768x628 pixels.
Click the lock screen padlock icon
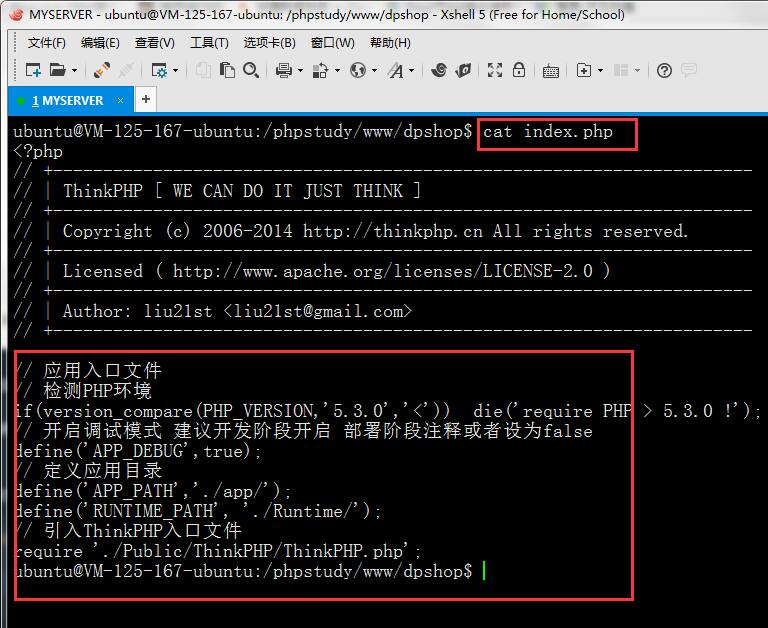pos(519,71)
